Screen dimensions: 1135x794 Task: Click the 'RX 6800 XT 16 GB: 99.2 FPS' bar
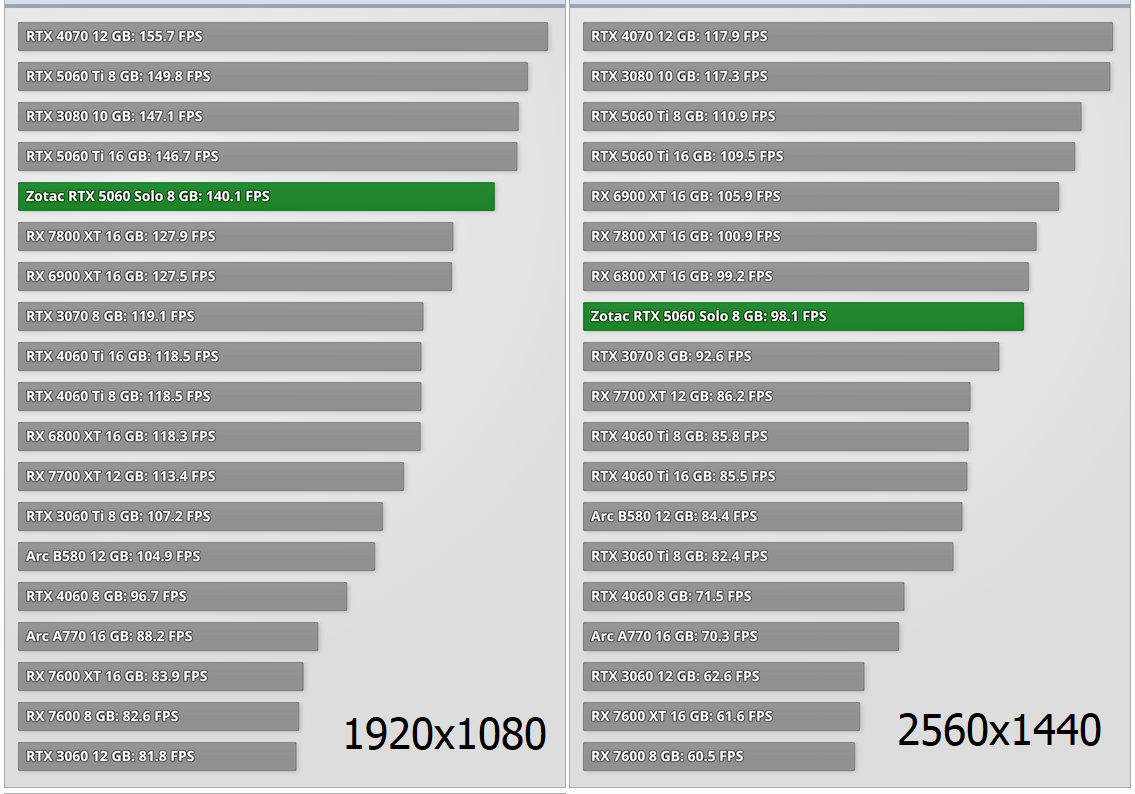pos(806,276)
